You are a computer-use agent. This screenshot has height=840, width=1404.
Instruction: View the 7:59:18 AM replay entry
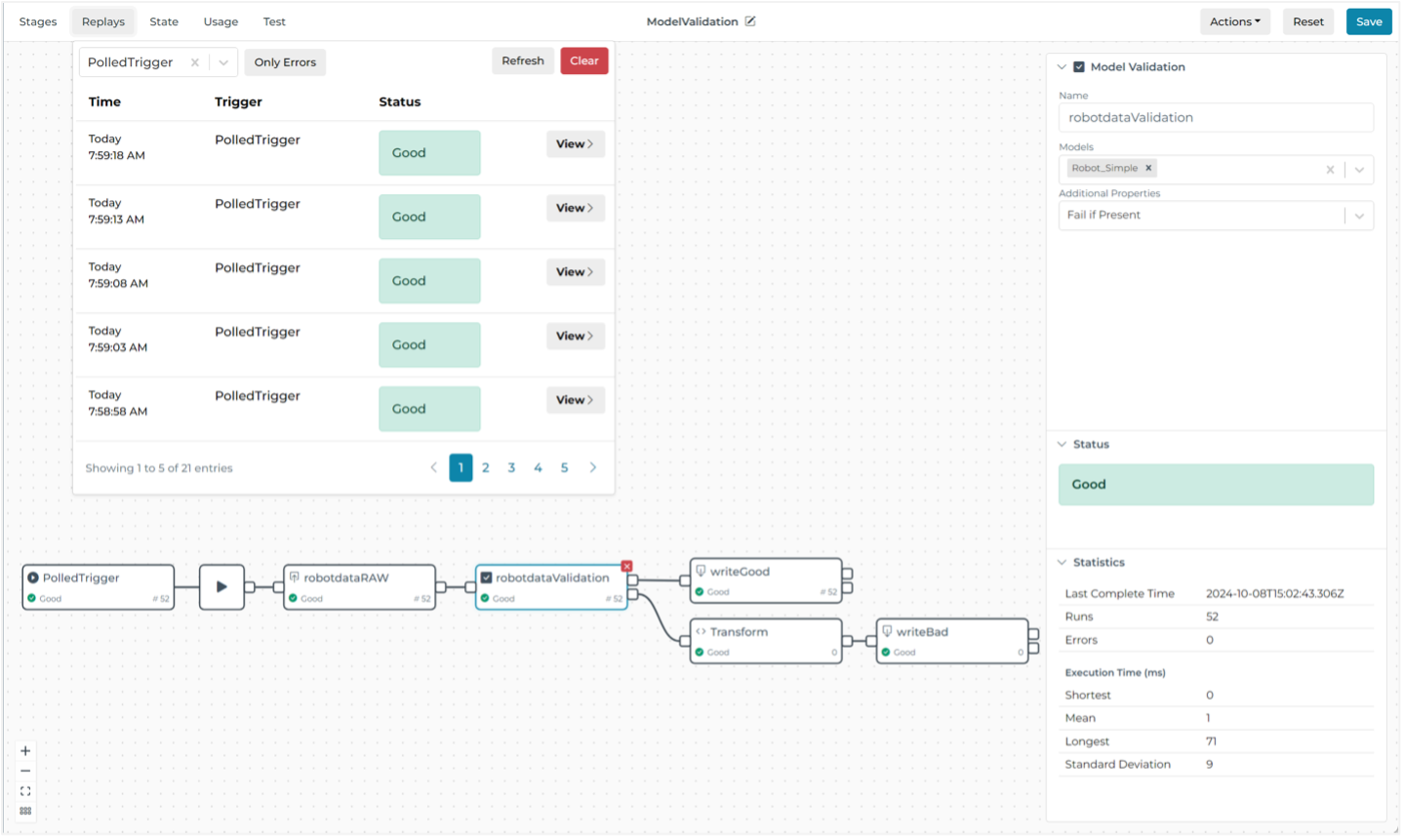coord(575,143)
